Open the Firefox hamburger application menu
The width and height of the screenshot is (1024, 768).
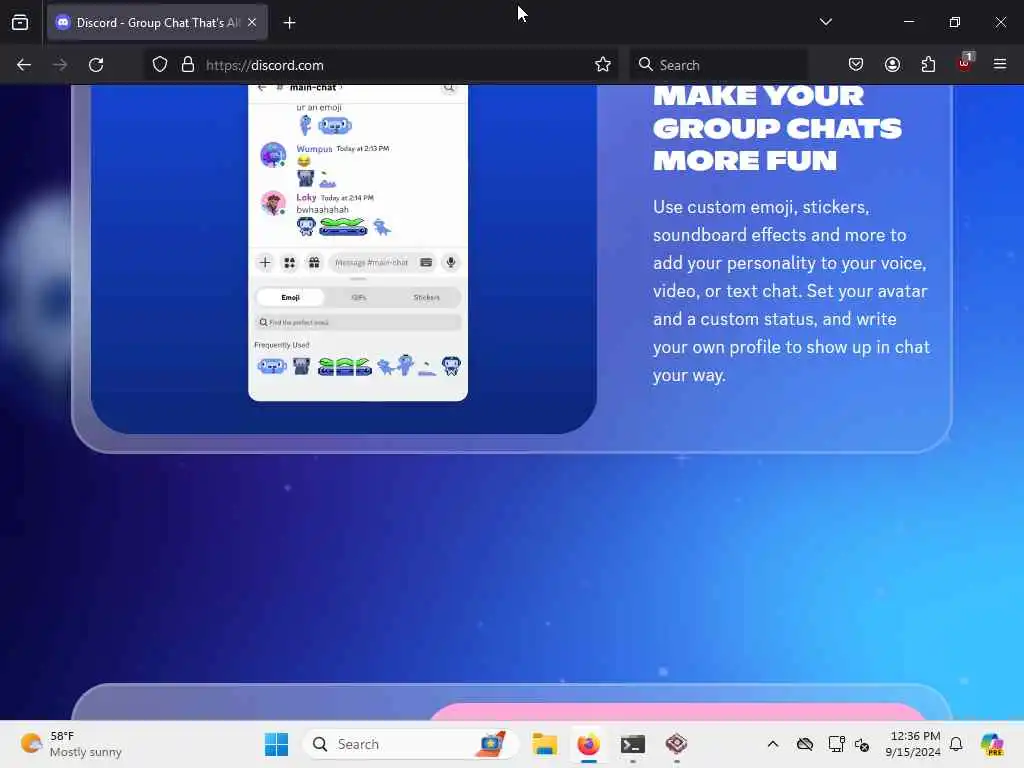(1000, 65)
